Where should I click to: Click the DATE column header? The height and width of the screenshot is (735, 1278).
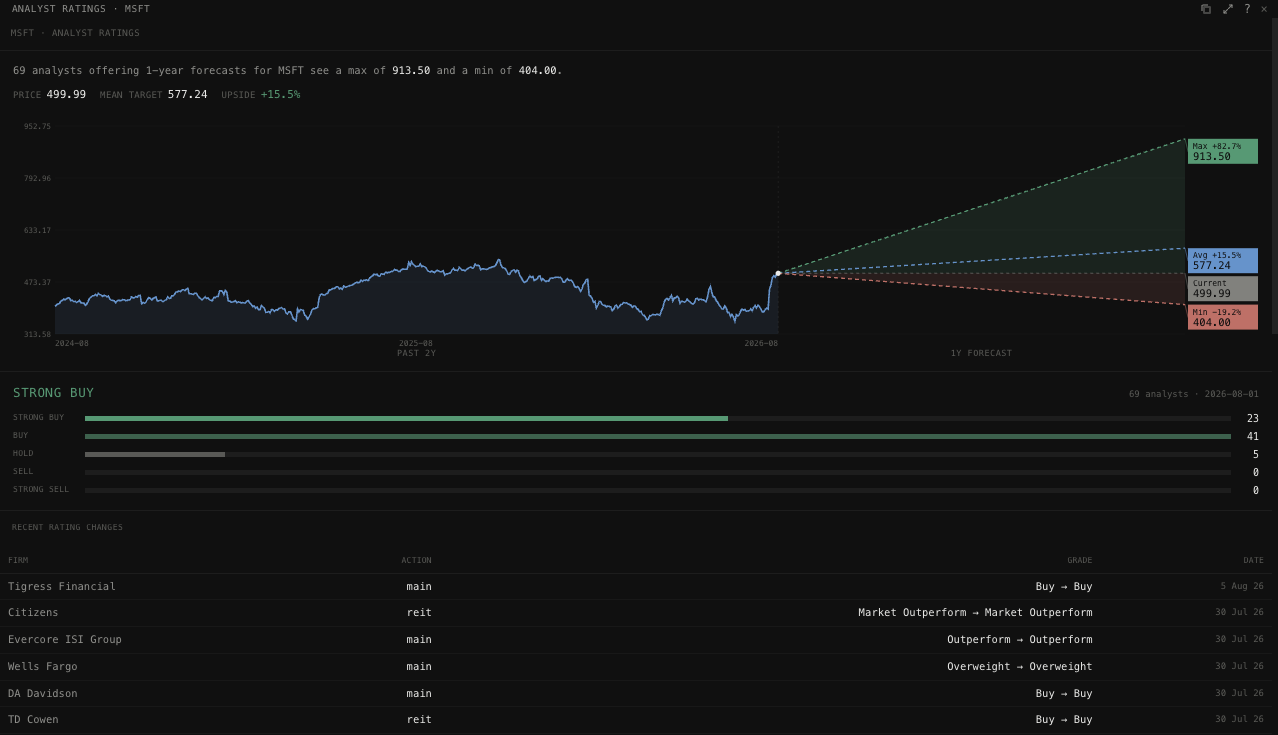pyautogui.click(x=1253, y=560)
